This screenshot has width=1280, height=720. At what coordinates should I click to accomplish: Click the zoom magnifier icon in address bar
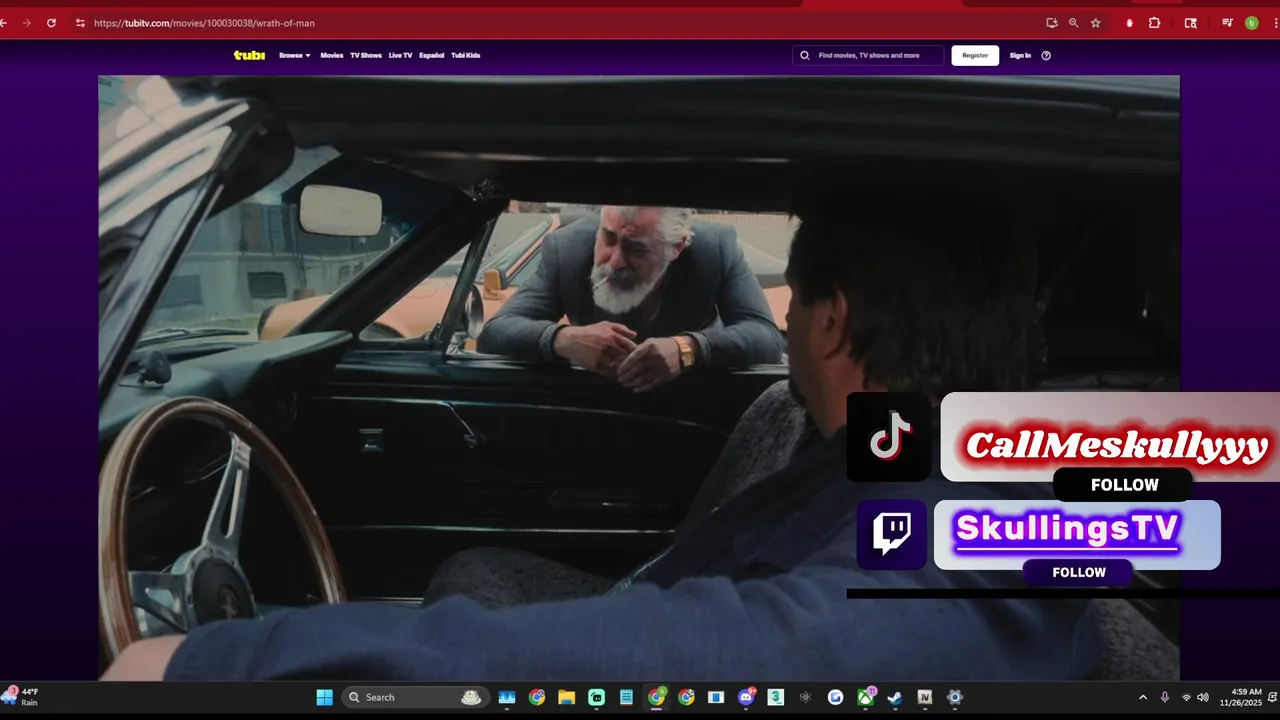pyautogui.click(x=1074, y=23)
